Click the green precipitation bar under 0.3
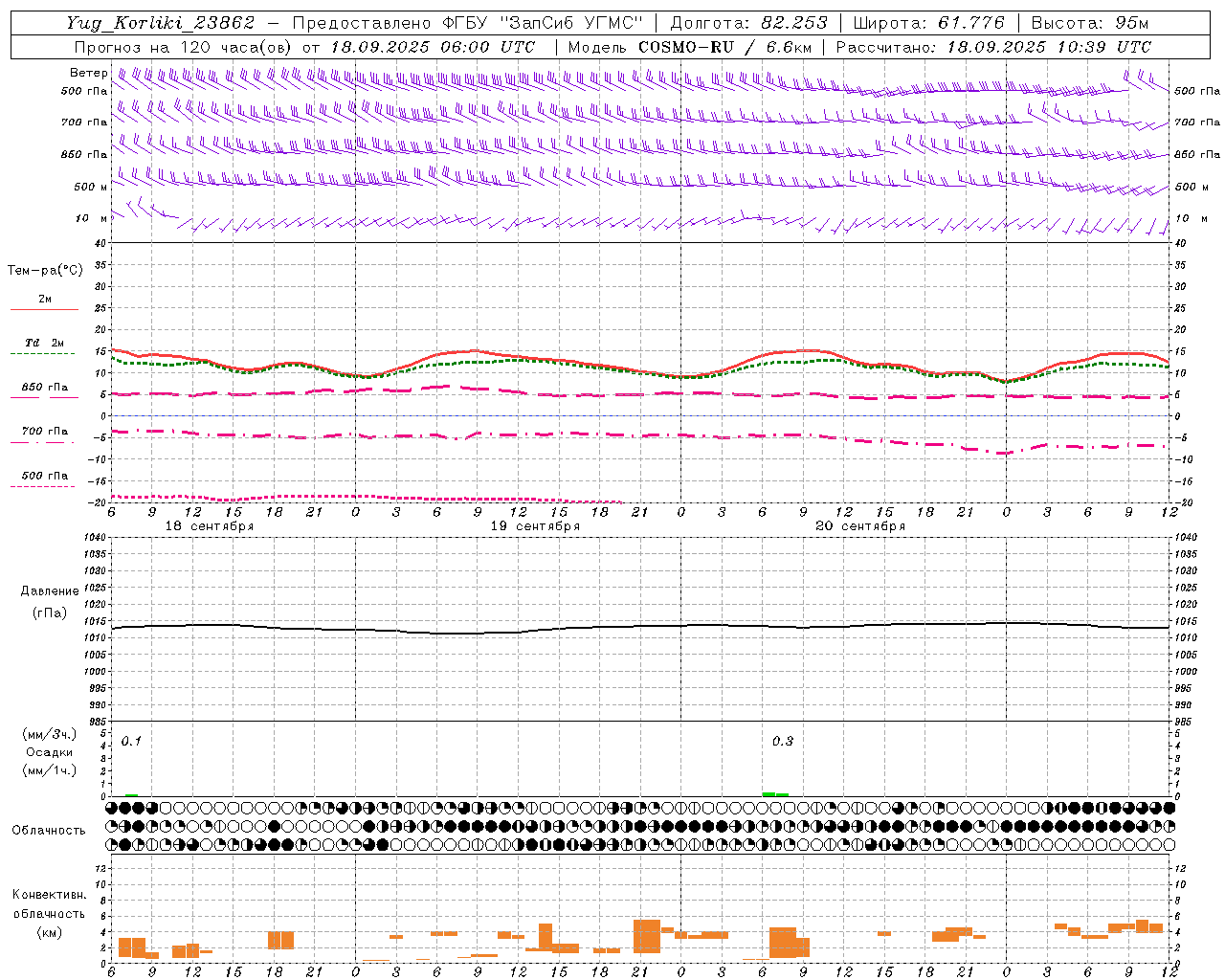Screen dimensions: 1225x980 tap(775, 793)
